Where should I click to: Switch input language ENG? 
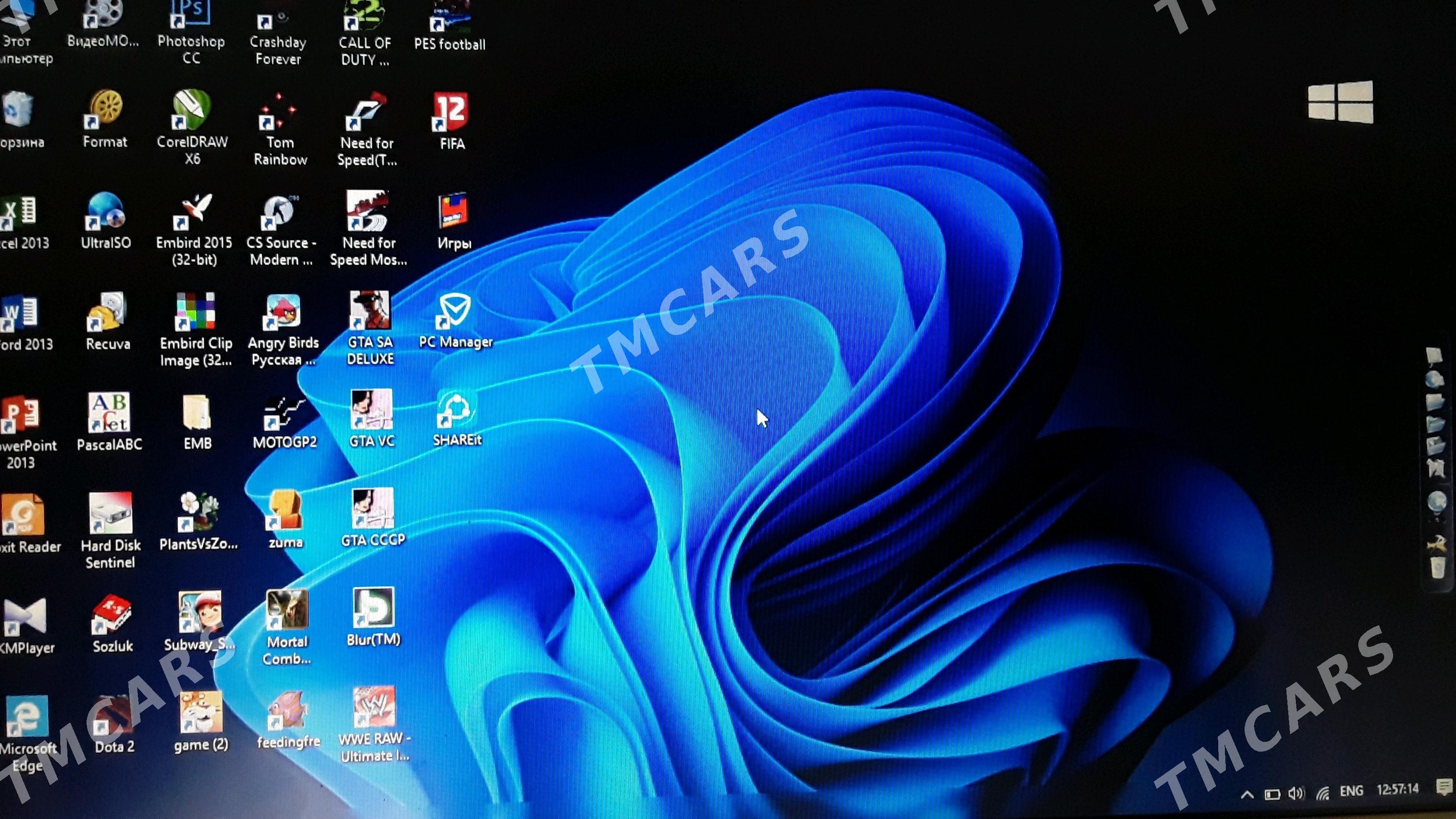1352,791
